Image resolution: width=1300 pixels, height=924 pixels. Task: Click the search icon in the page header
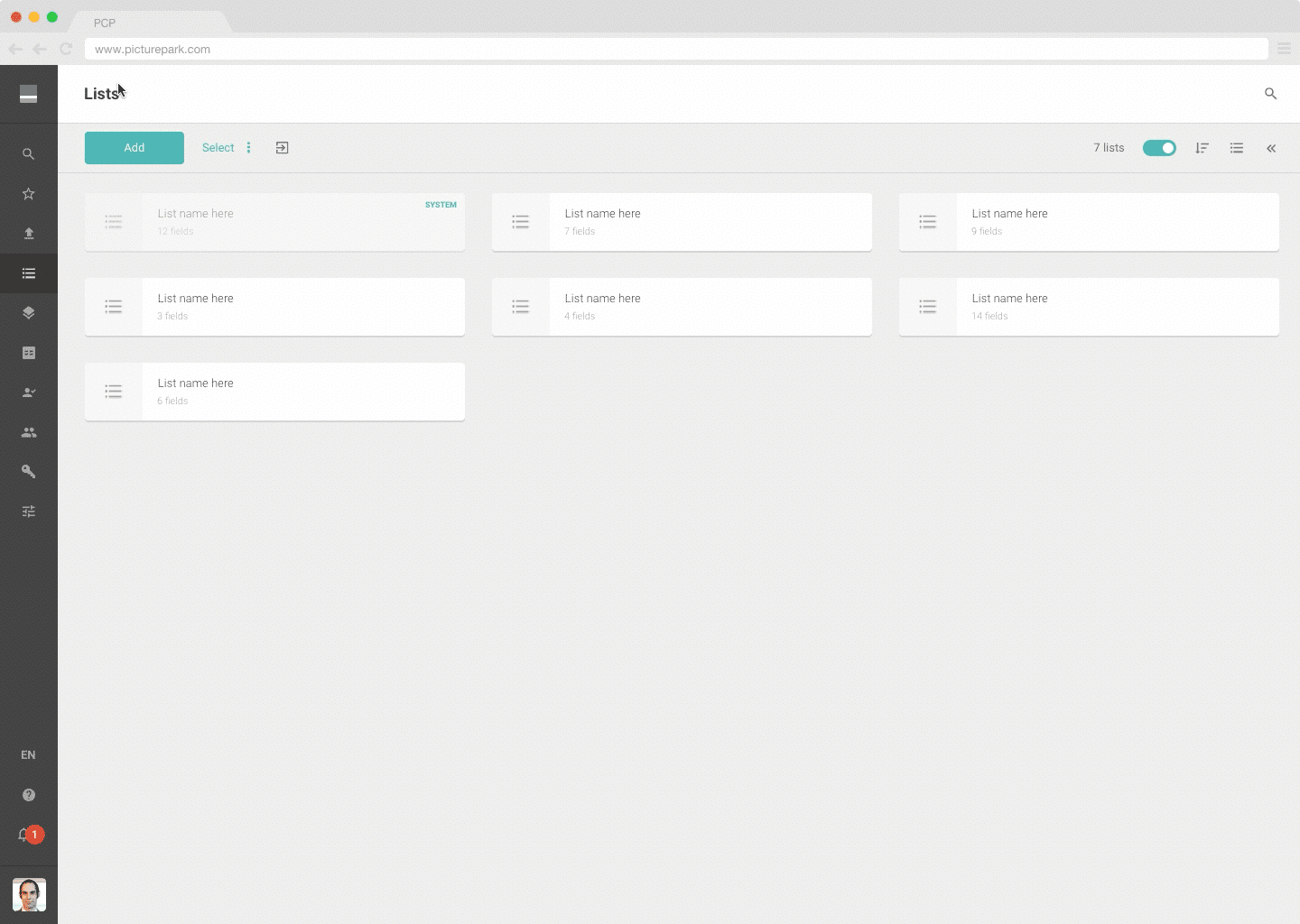click(1270, 94)
